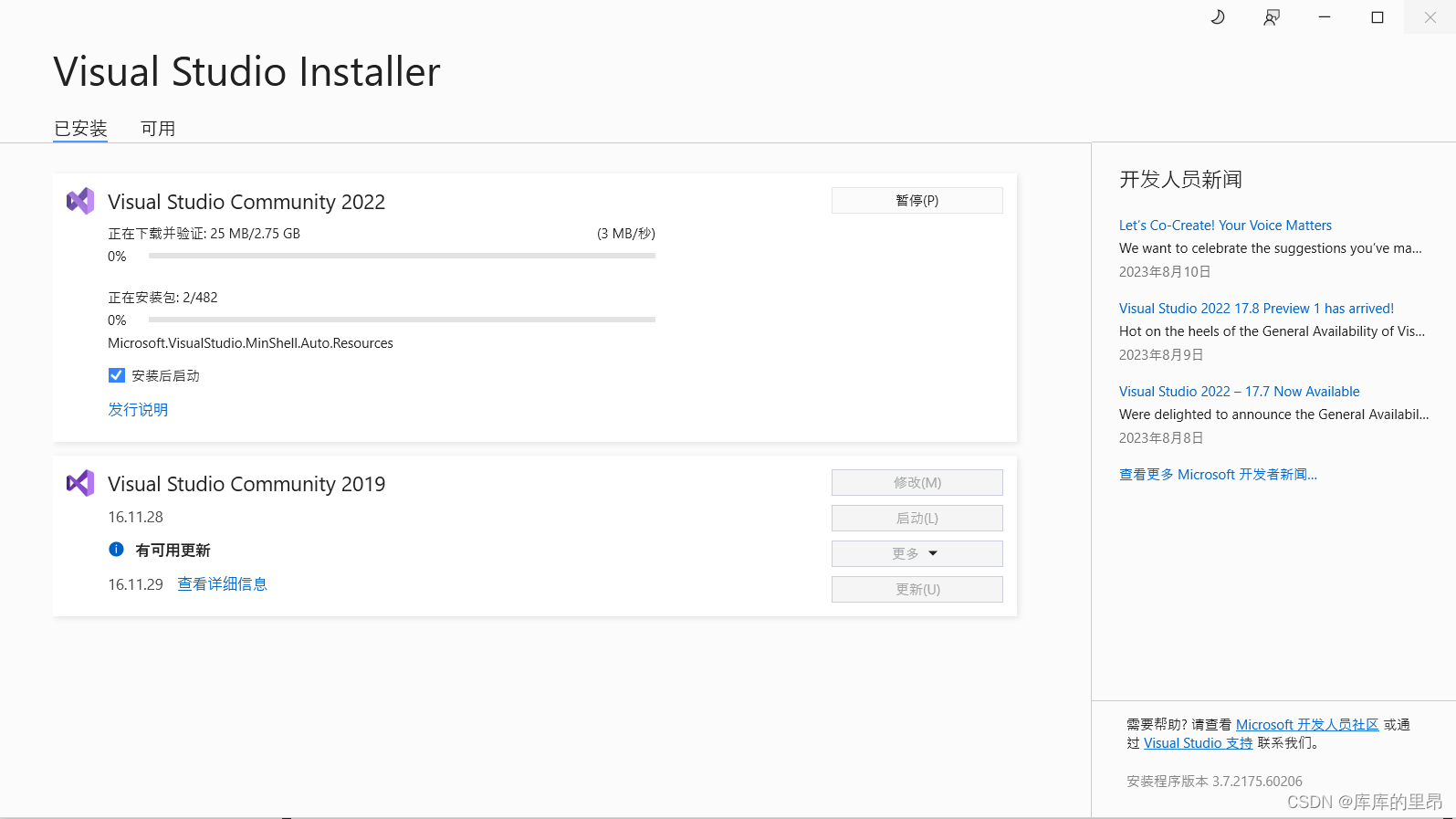Click the 2023年8月10日 news date
1456x819 pixels.
pos(1165,272)
